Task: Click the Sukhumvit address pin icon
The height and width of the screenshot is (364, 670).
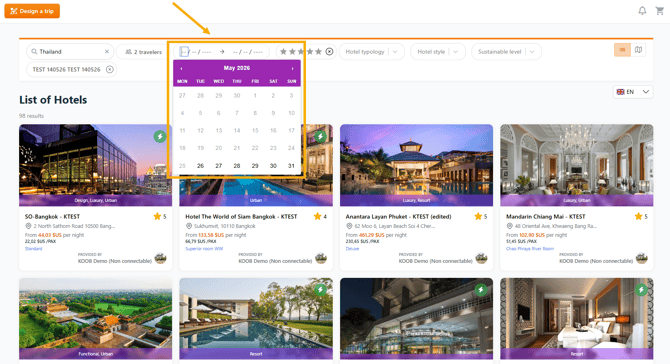Action: coord(188,226)
